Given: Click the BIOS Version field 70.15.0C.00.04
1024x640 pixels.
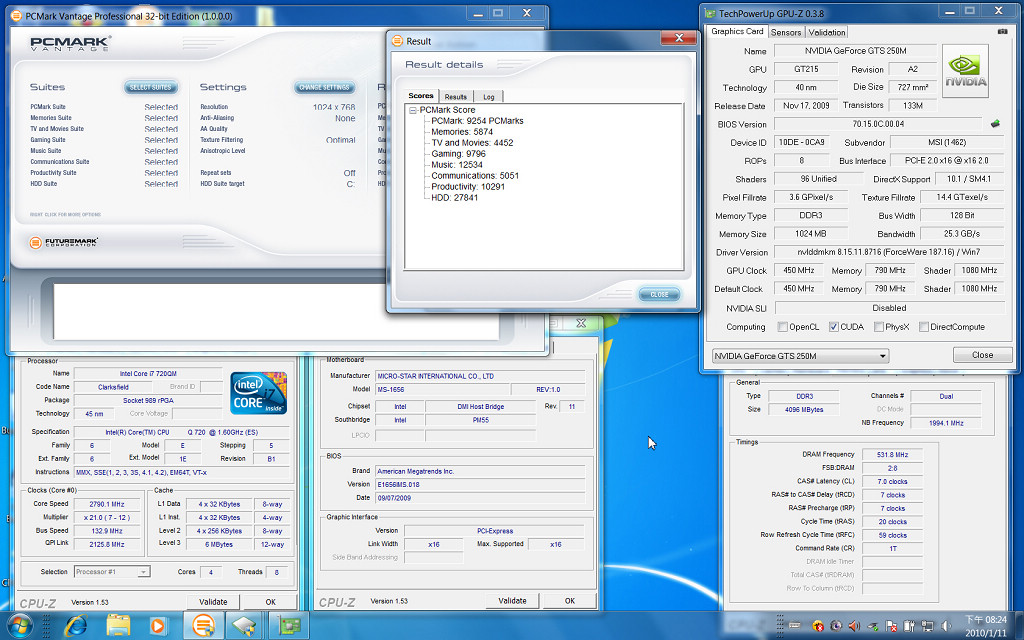Looking at the screenshot, I should [x=878, y=123].
